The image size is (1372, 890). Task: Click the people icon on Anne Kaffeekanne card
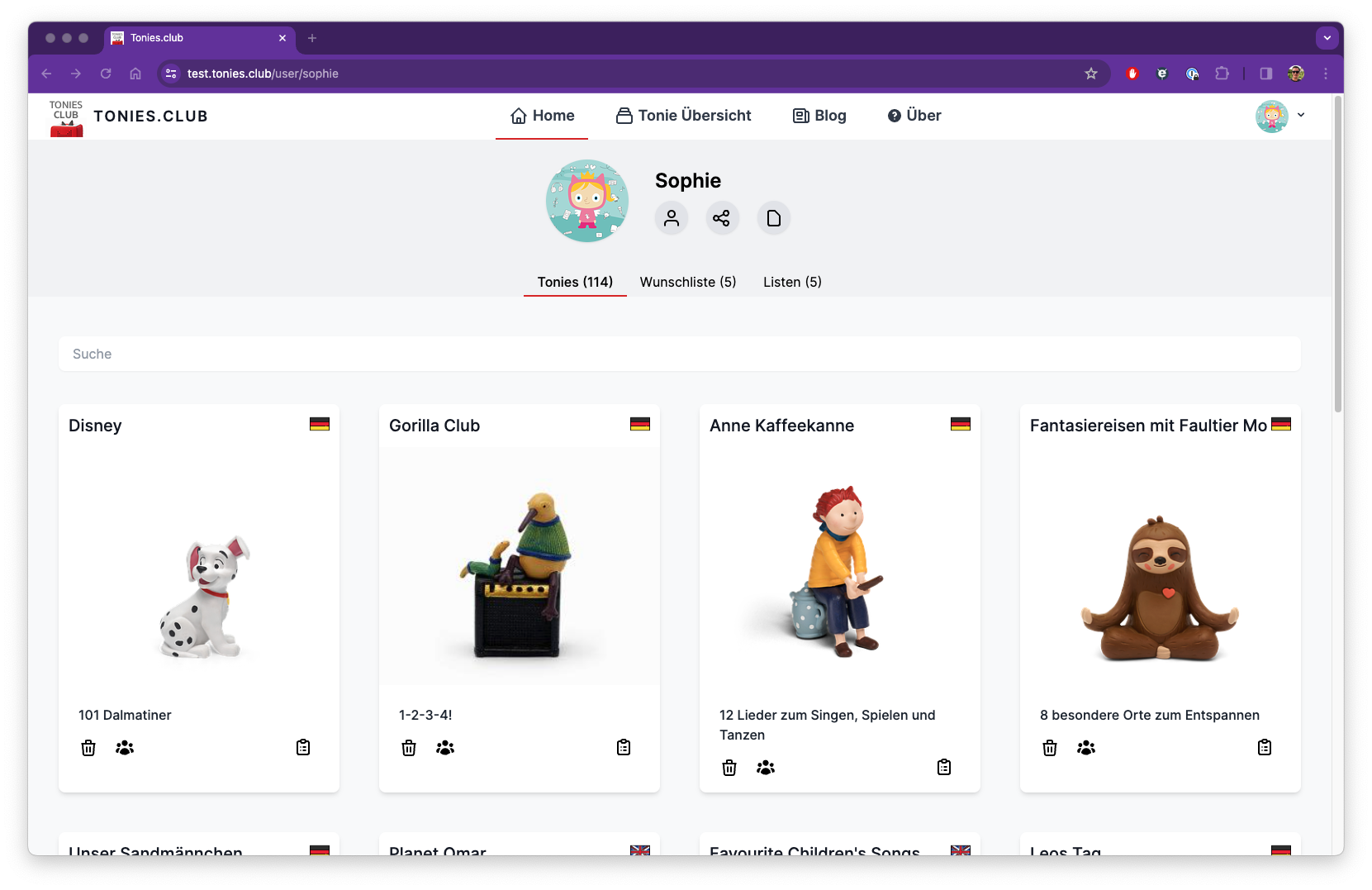[x=766, y=768]
